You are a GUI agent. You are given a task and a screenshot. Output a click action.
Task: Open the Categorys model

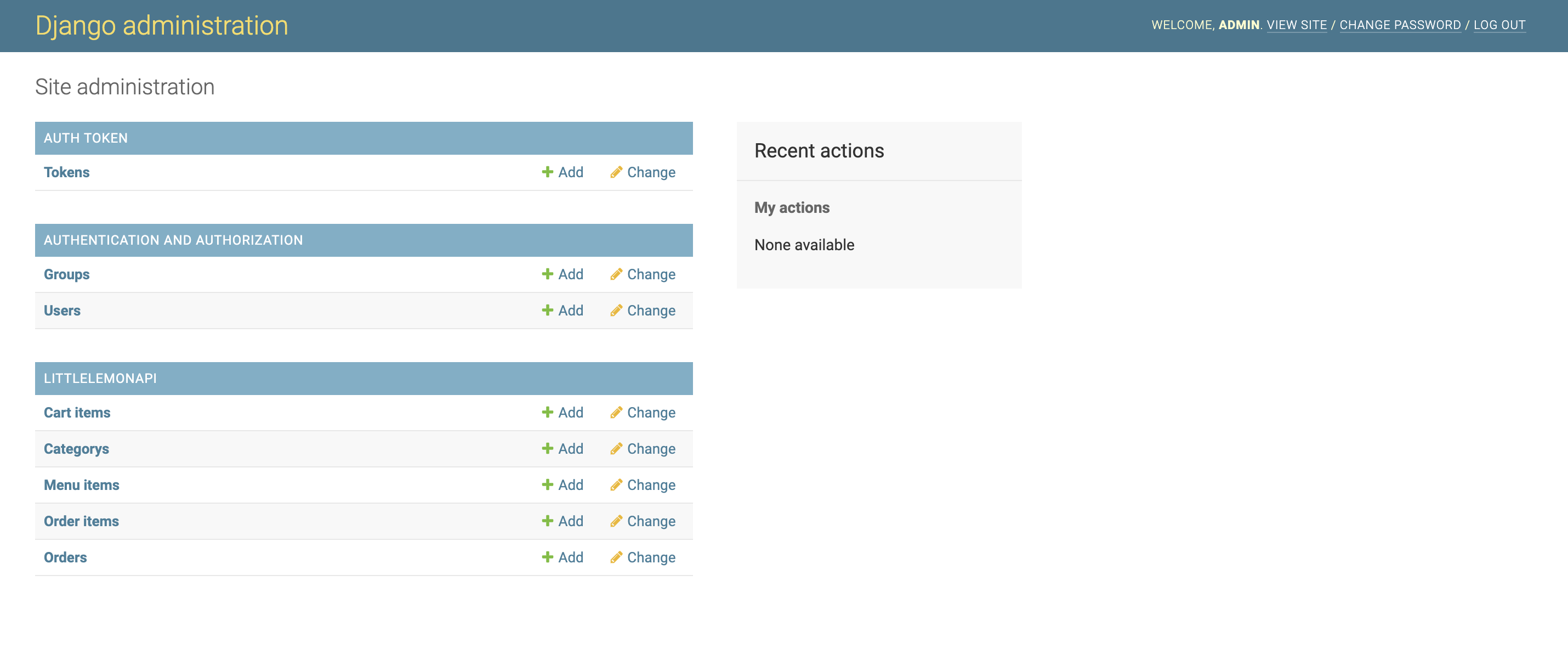click(76, 449)
